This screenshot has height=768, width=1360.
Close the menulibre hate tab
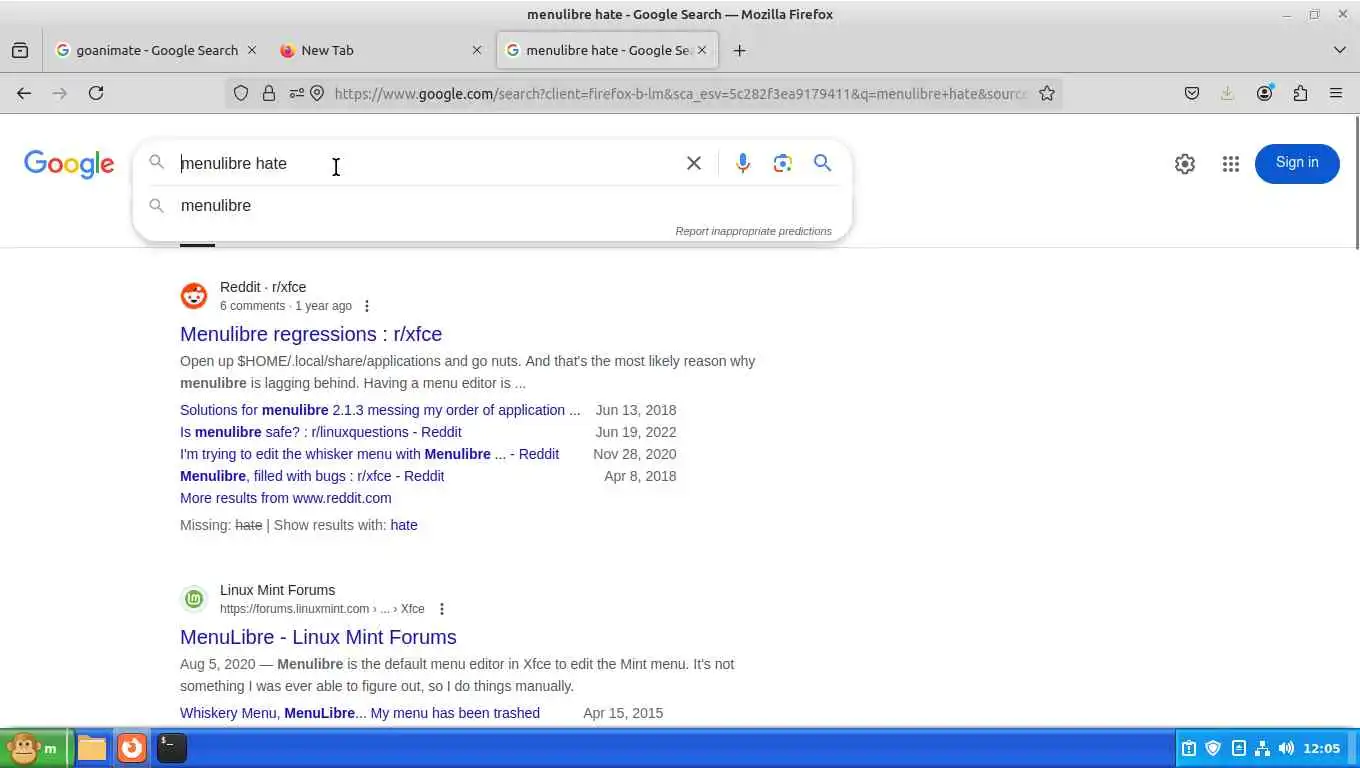[702, 50]
